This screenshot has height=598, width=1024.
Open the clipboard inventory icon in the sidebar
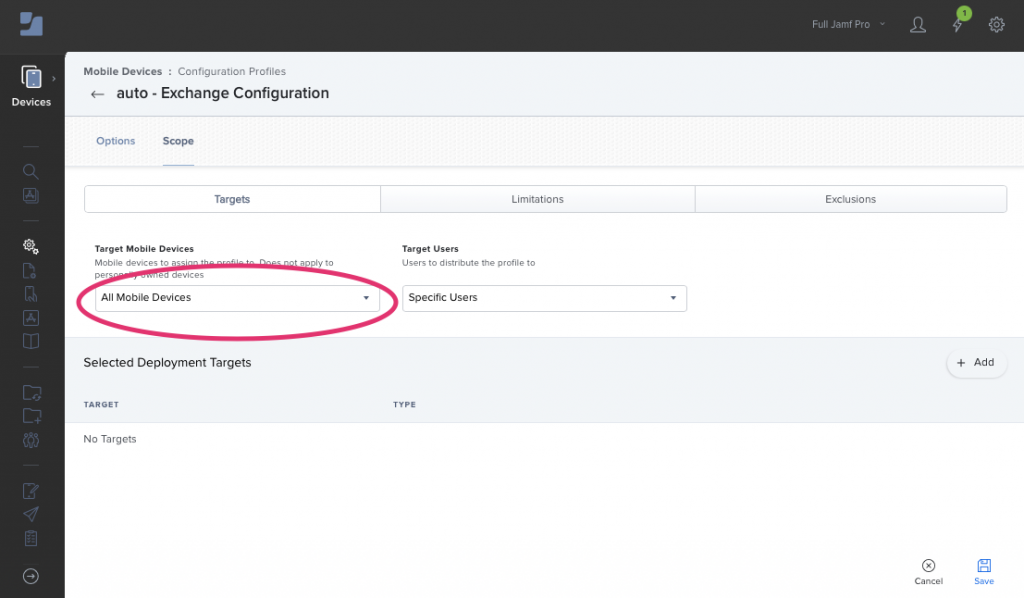coord(30,538)
